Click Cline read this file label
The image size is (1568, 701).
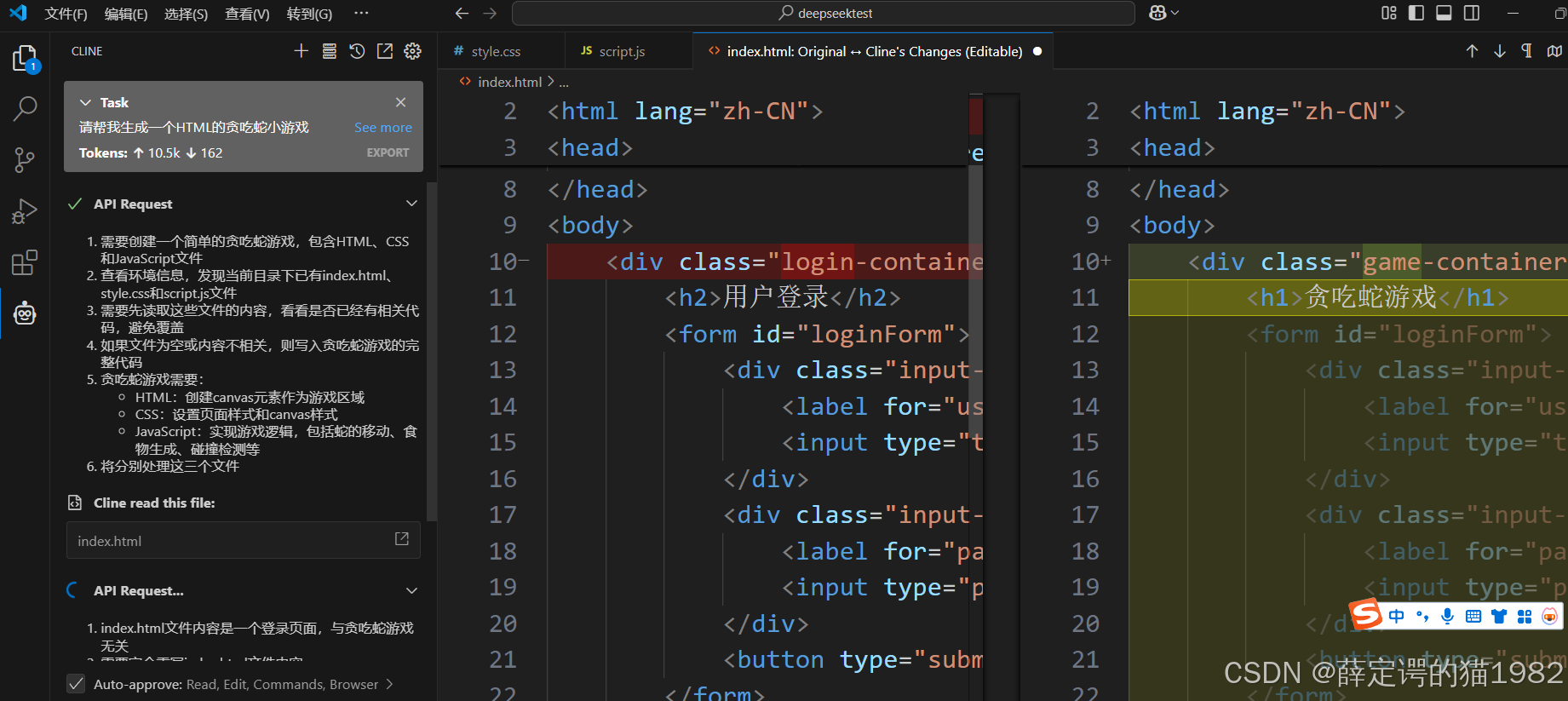click(154, 503)
